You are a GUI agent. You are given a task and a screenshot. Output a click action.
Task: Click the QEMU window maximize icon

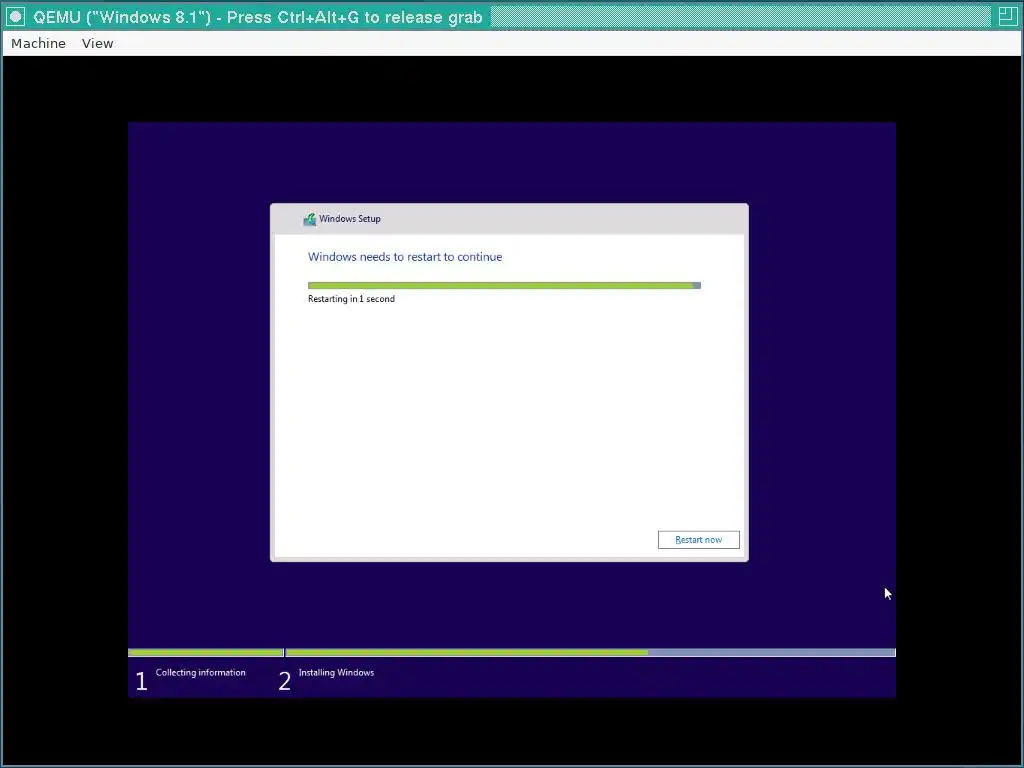click(1007, 16)
